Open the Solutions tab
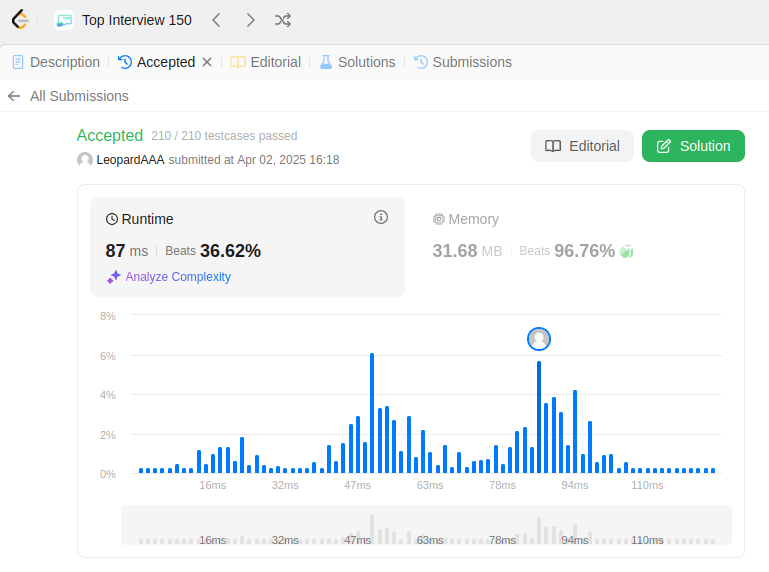 pyautogui.click(x=357, y=62)
